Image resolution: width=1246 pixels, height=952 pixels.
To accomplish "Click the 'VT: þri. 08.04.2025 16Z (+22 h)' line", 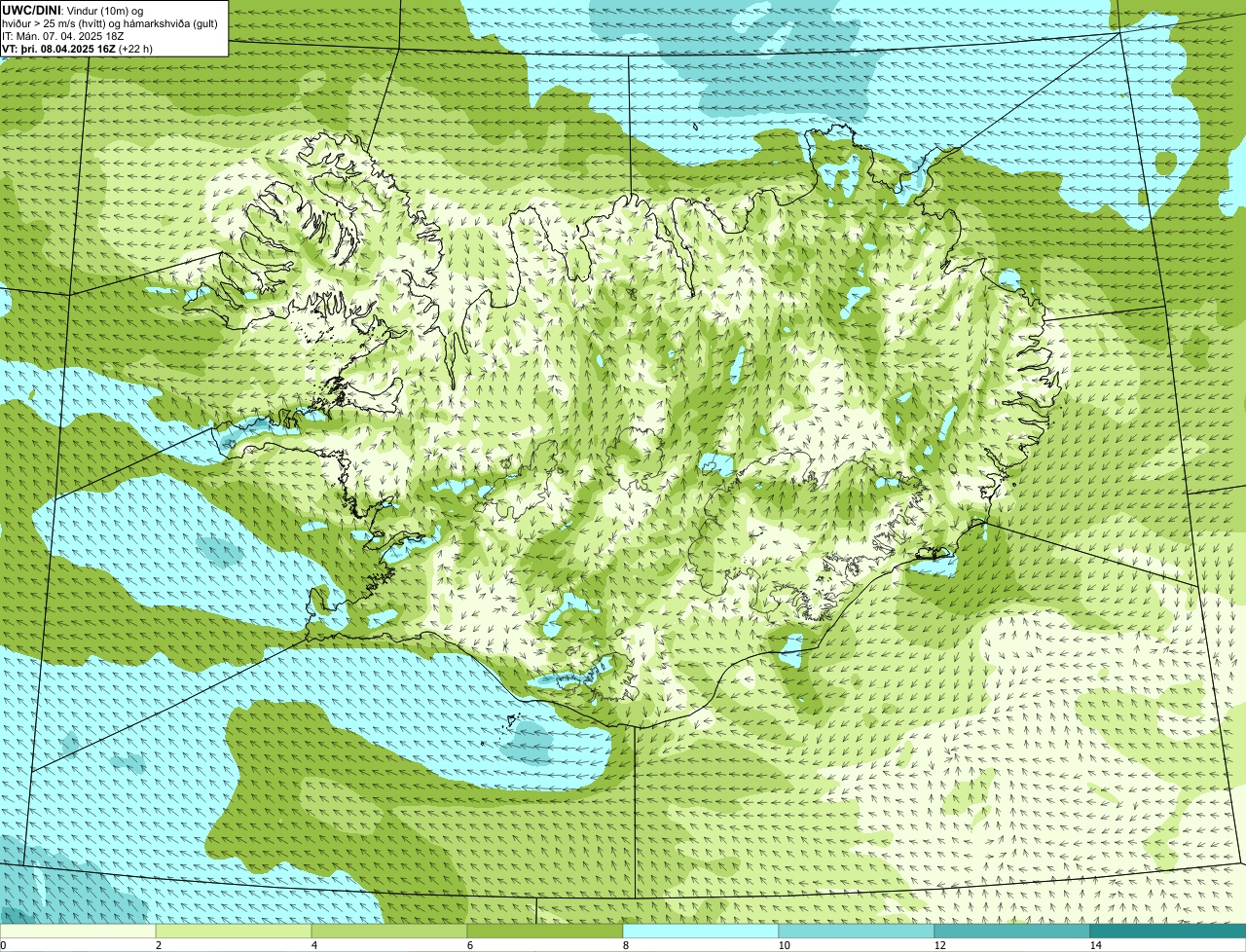I will [78, 48].
